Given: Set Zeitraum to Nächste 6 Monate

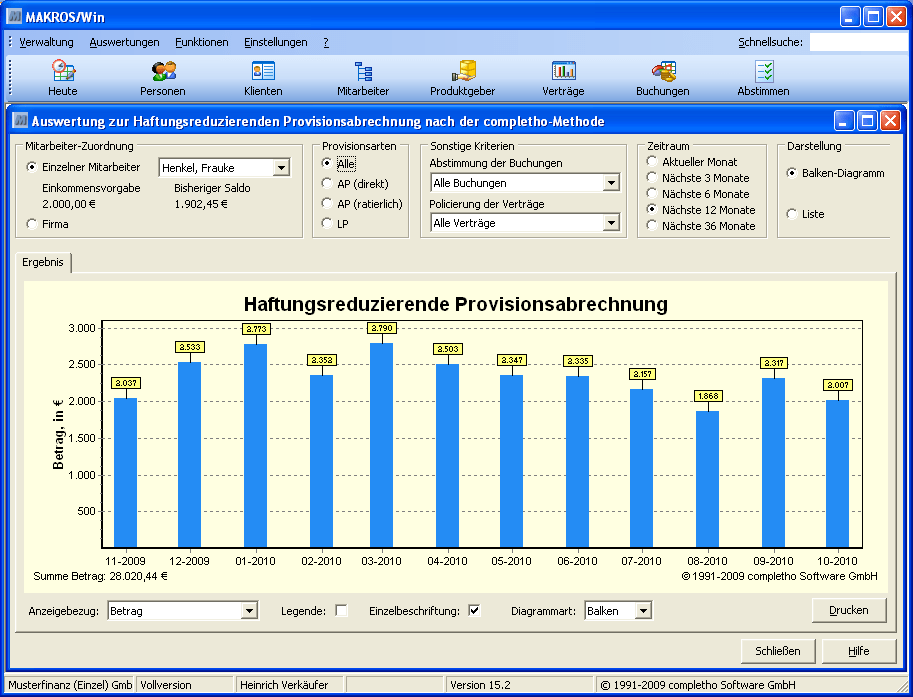Looking at the screenshot, I should [x=652, y=193].
